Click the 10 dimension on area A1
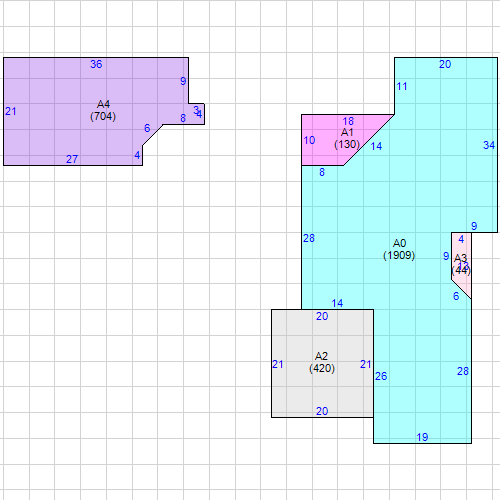The image size is (500, 500). [x=309, y=140]
